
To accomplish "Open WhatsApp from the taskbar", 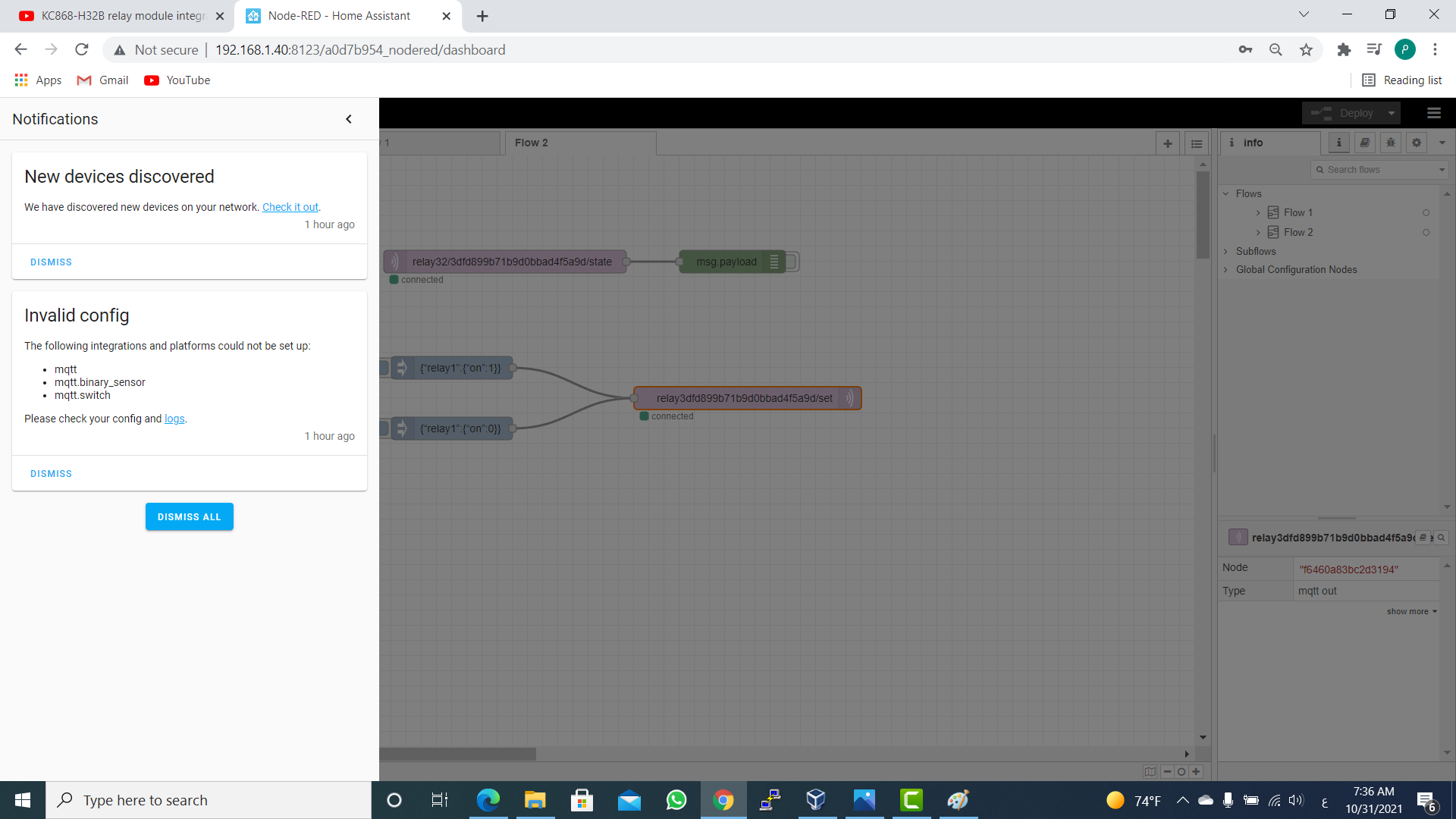I will [676, 800].
